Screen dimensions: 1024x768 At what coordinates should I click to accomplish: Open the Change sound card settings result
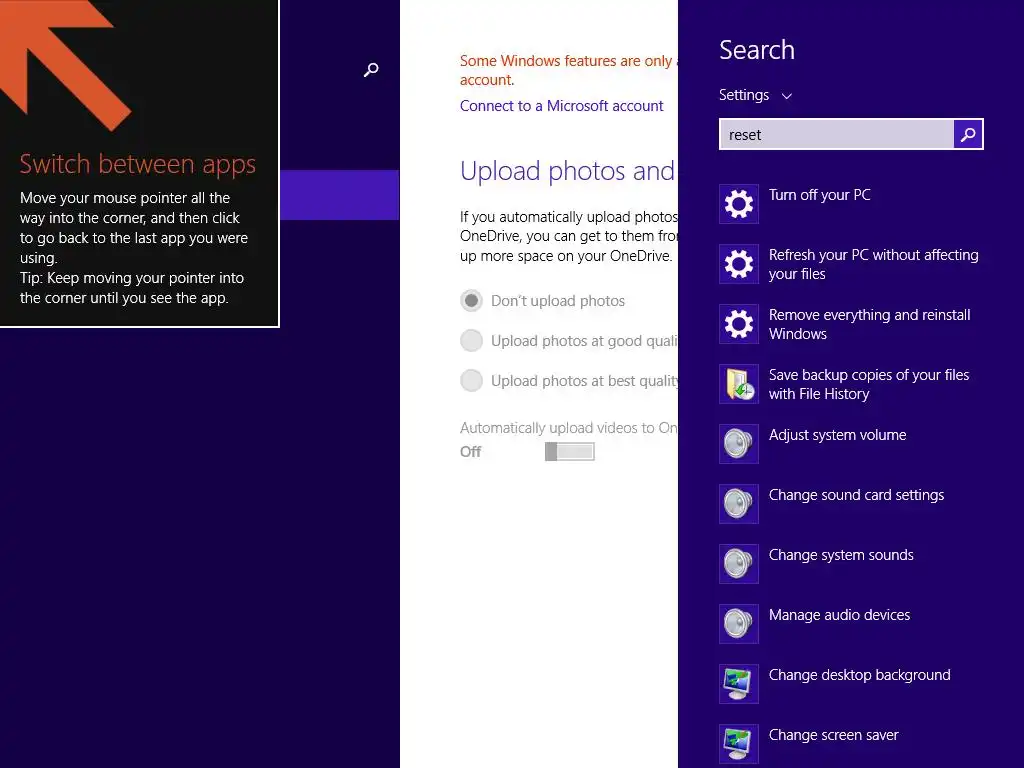[x=852, y=504]
